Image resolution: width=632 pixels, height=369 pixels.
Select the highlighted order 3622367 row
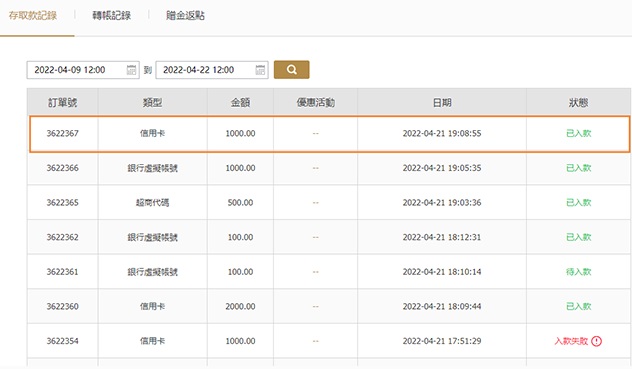tap(329, 134)
